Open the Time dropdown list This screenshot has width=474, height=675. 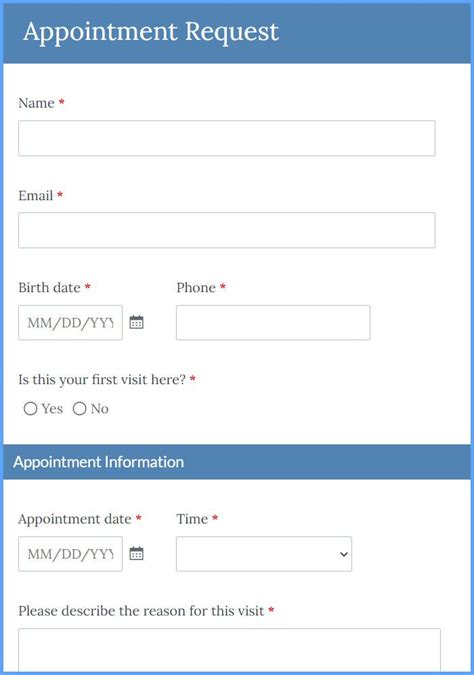(x=264, y=554)
